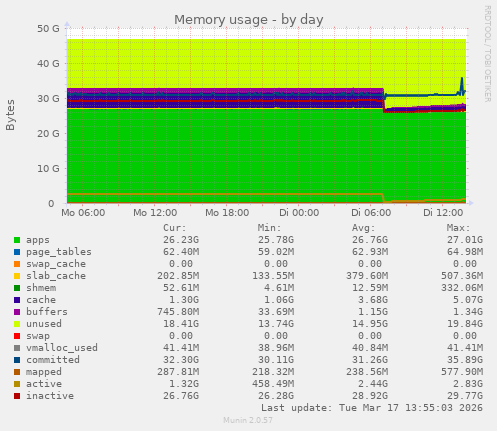This screenshot has width=497, height=431.
Task: Click the page_tables blue legend swatch
Action: click(17, 252)
